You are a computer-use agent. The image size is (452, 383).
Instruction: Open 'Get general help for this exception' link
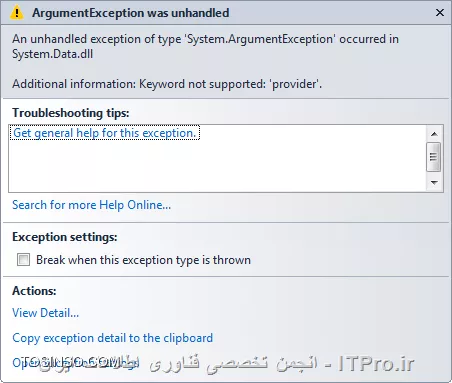coord(105,133)
